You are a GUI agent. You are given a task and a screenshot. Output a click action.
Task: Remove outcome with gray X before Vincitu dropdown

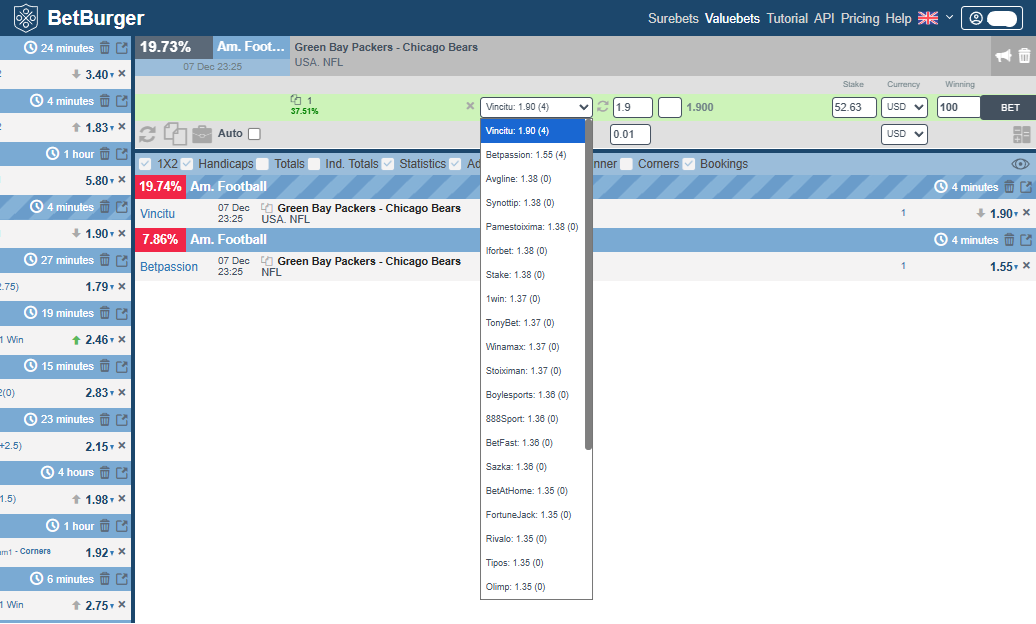point(470,106)
